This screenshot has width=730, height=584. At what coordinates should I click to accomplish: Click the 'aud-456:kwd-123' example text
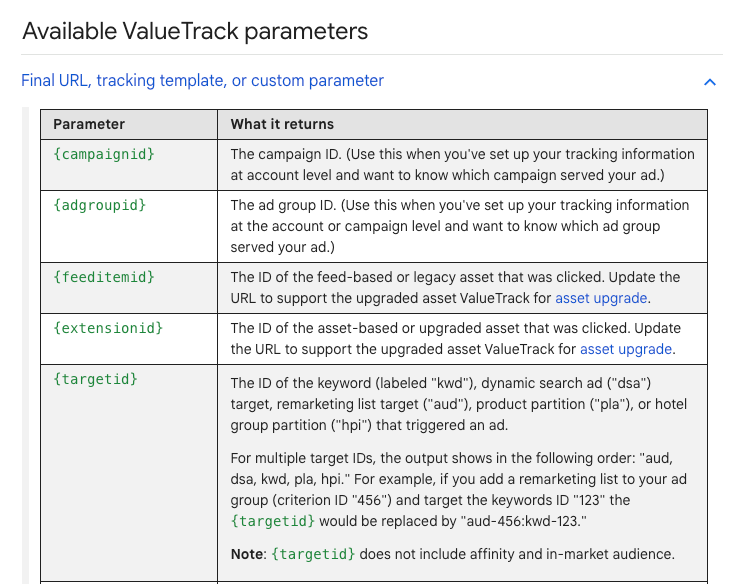pos(523,521)
